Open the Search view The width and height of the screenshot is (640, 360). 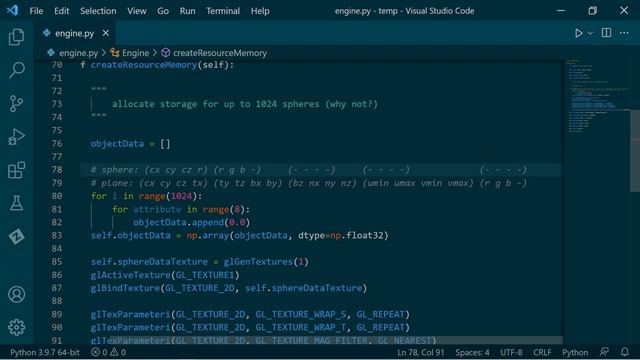click(16, 70)
